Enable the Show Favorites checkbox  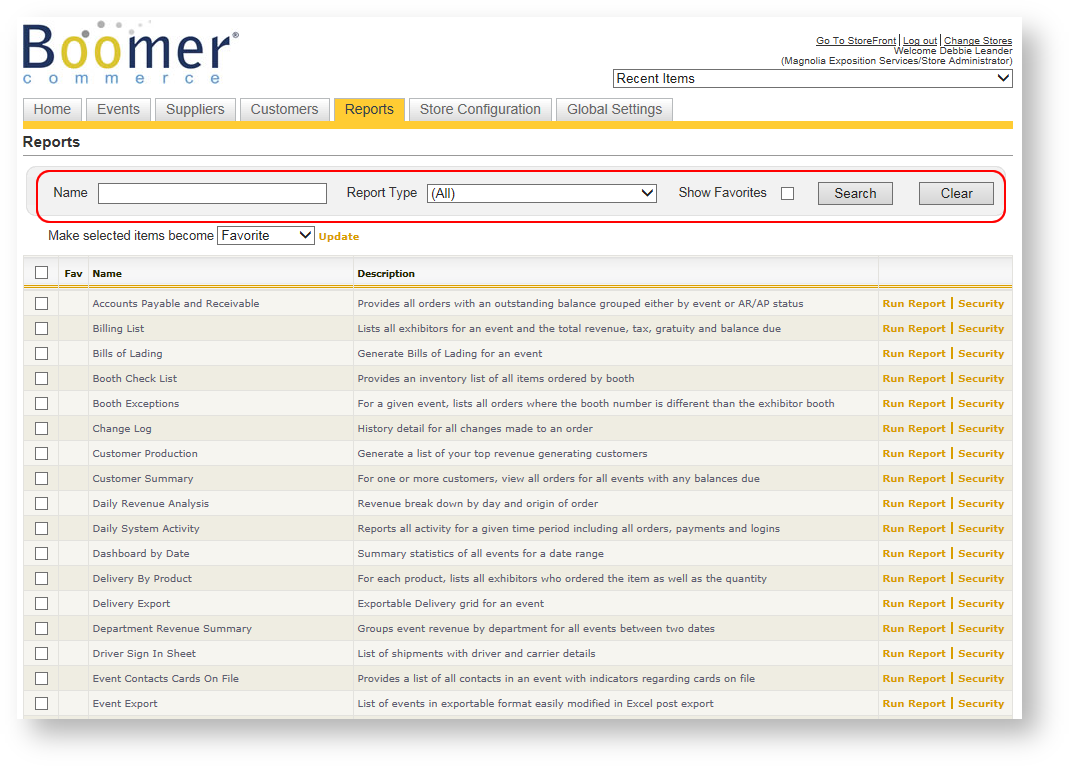[x=787, y=193]
